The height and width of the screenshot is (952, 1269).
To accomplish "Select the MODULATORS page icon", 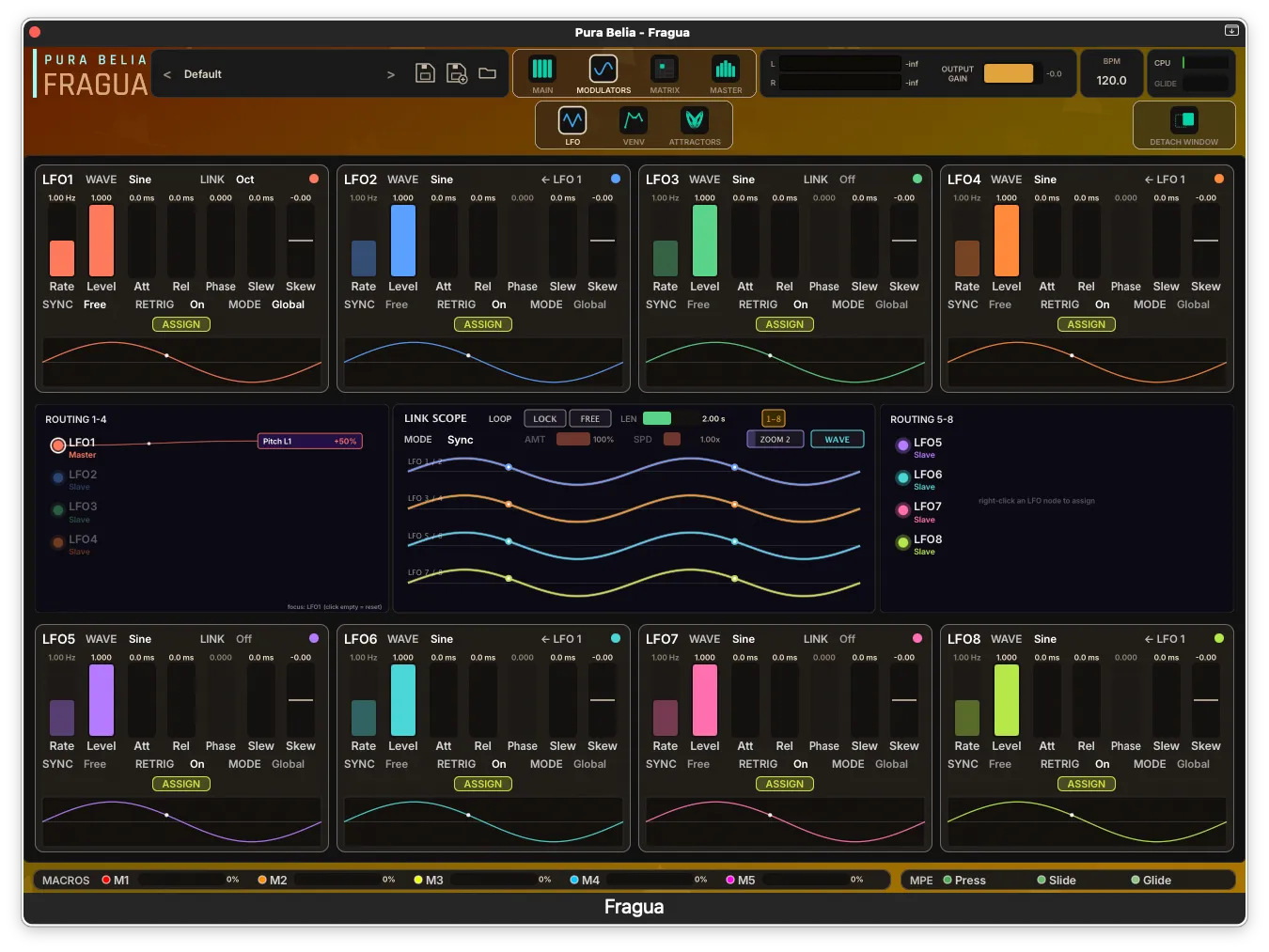I will pos(603,69).
